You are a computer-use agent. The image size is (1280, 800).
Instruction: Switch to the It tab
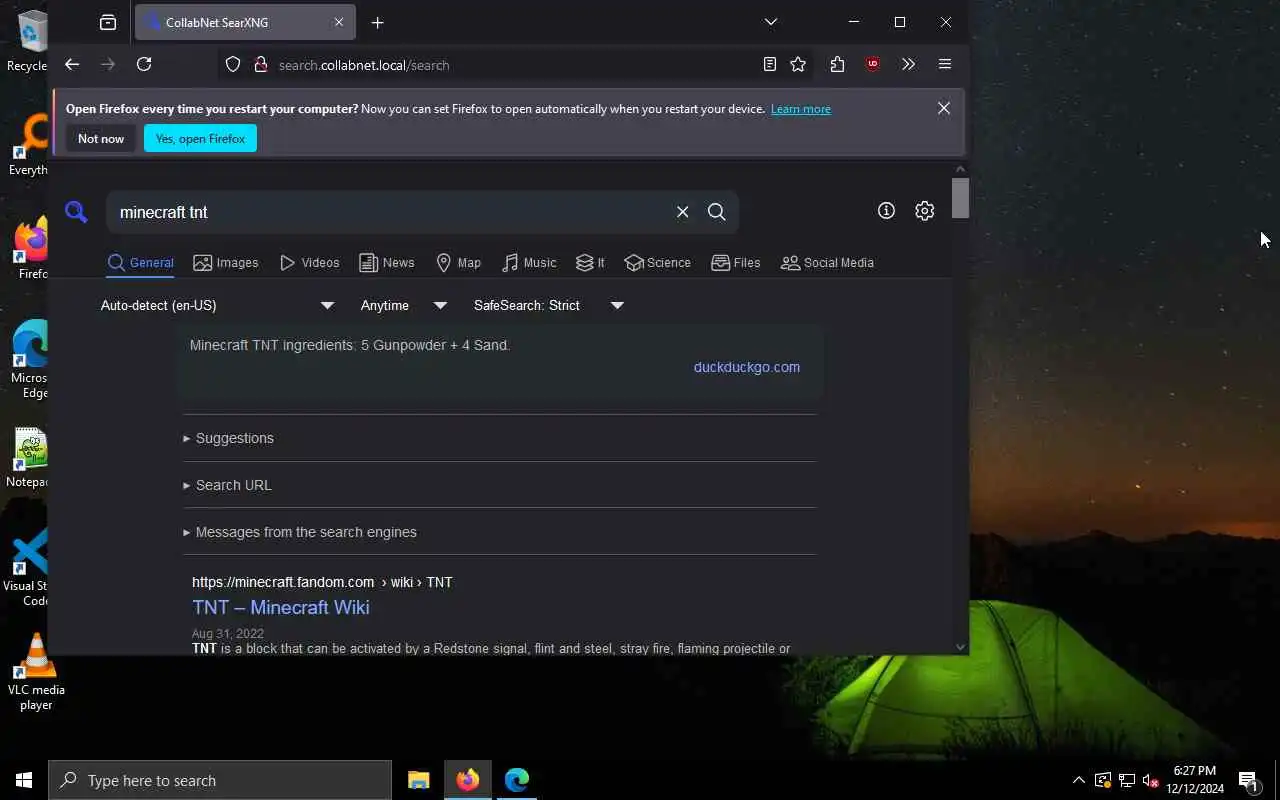click(590, 262)
